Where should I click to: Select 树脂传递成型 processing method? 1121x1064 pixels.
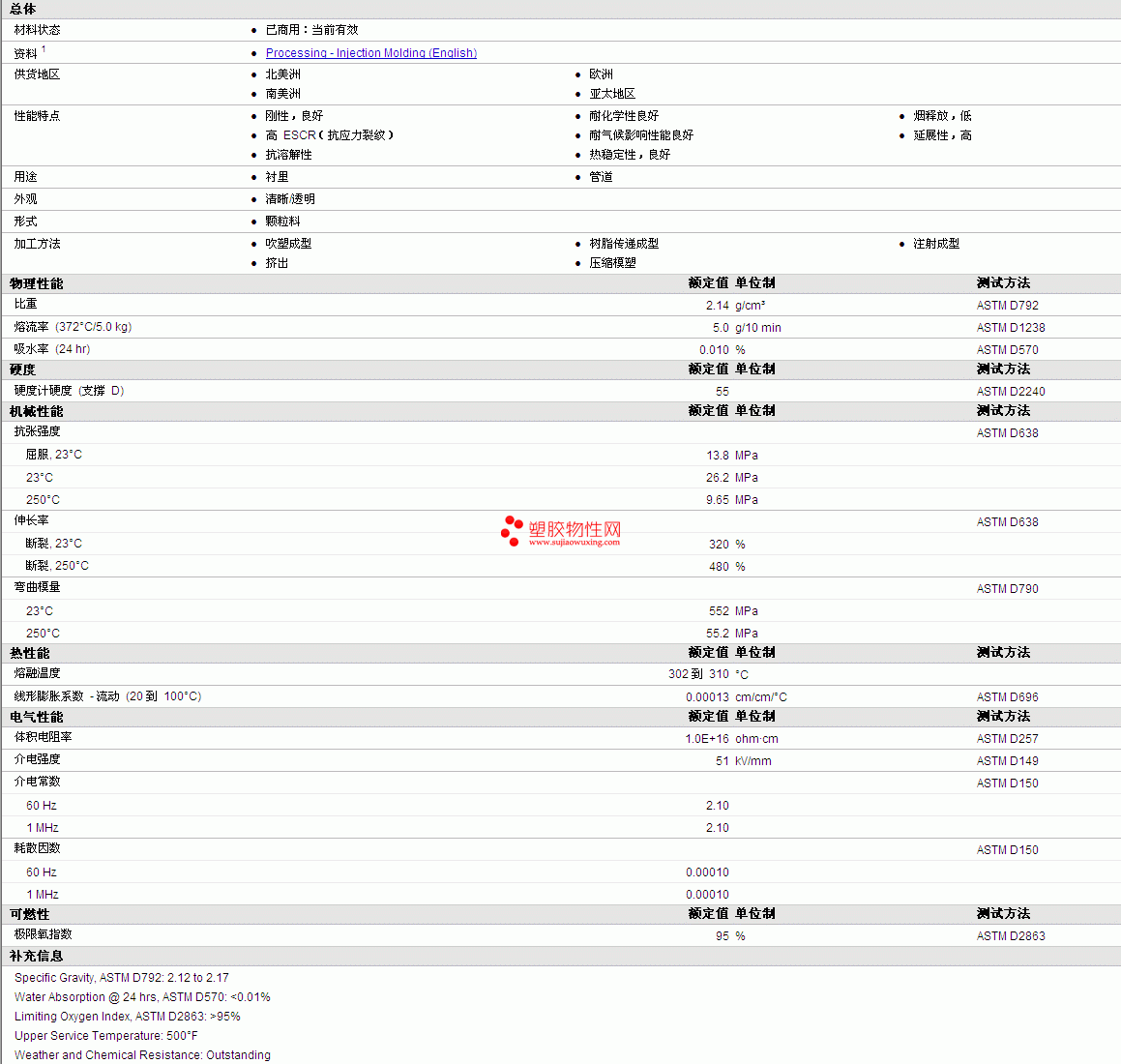(x=624, y=243)
